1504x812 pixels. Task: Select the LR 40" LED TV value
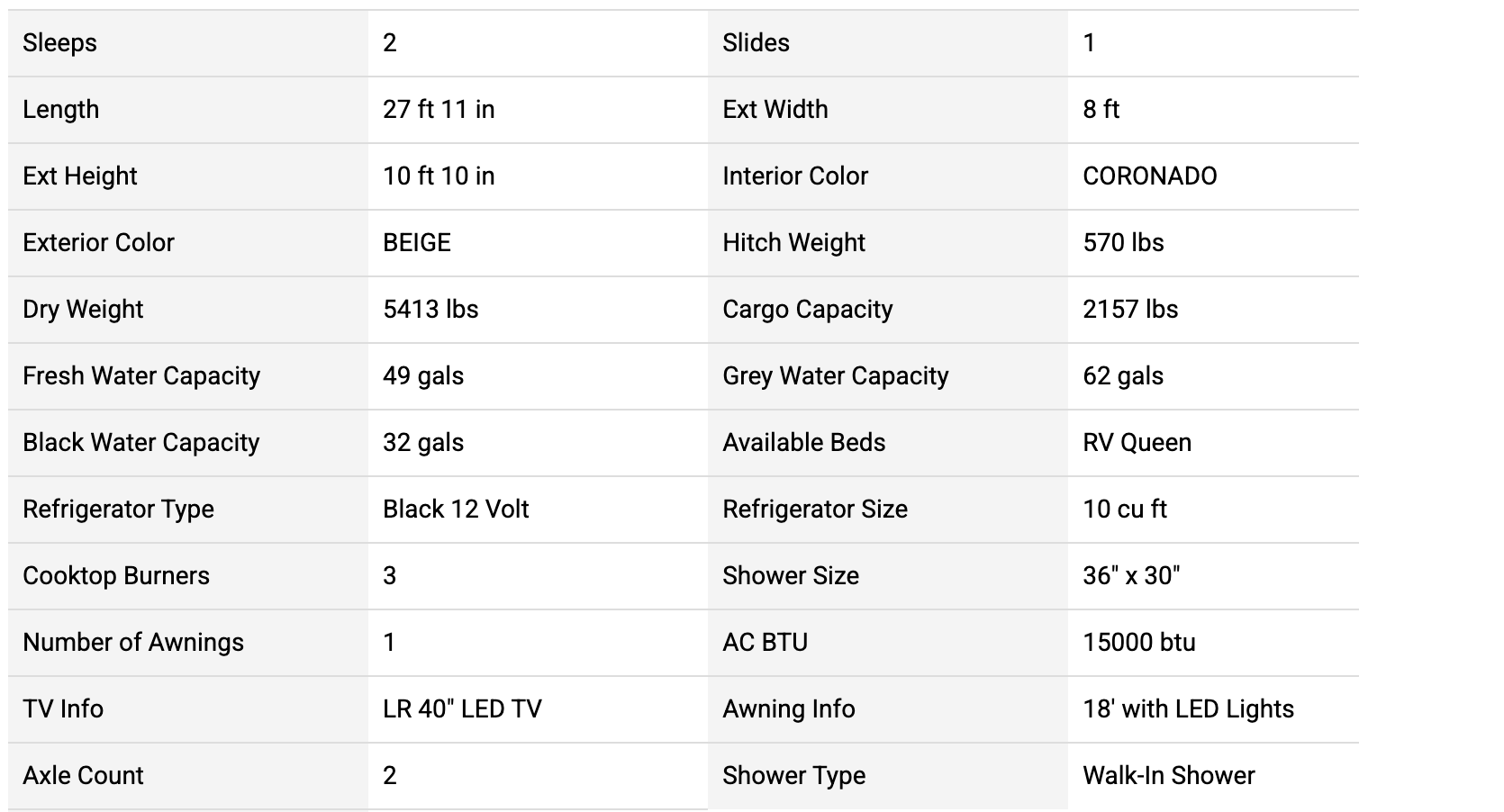click(x=462, y=709)
